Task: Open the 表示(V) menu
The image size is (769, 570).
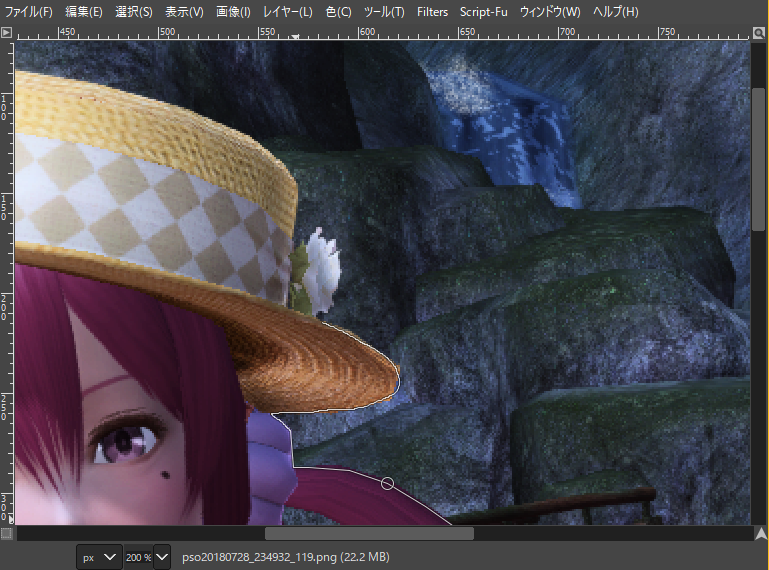Action: [184, 12]
